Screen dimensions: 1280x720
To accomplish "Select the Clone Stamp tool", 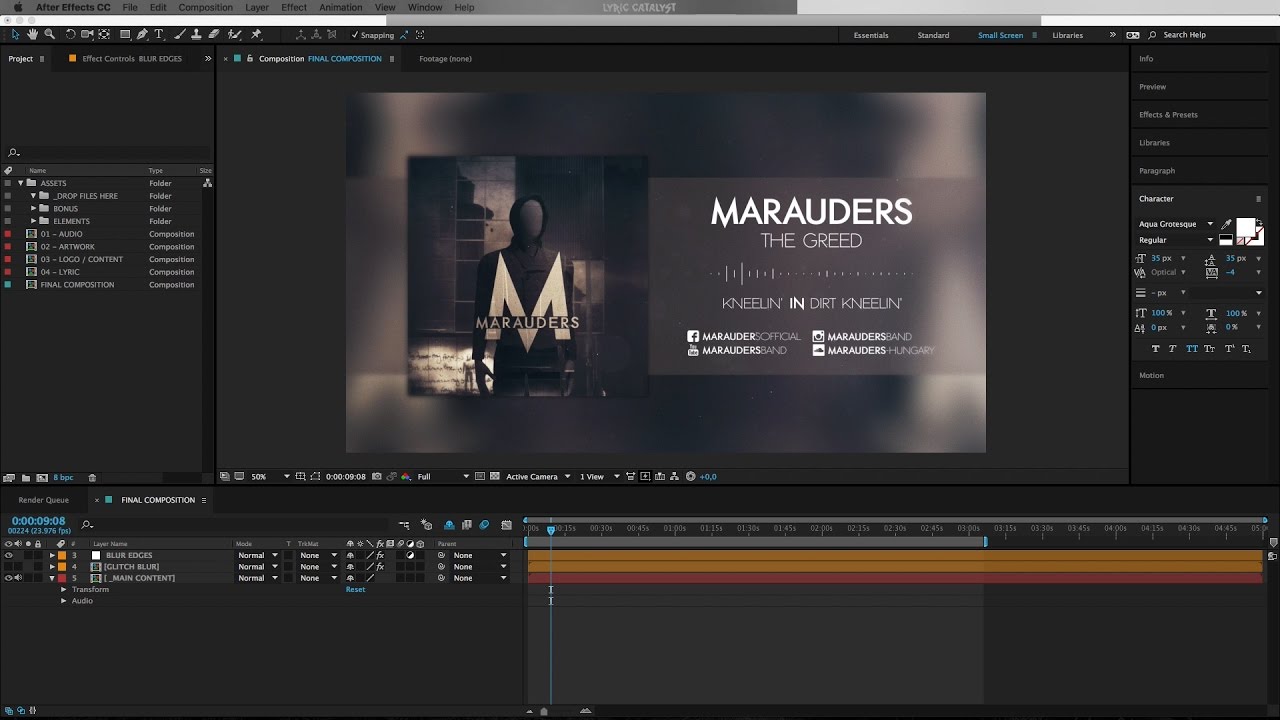I will click(x=196, y=34).
